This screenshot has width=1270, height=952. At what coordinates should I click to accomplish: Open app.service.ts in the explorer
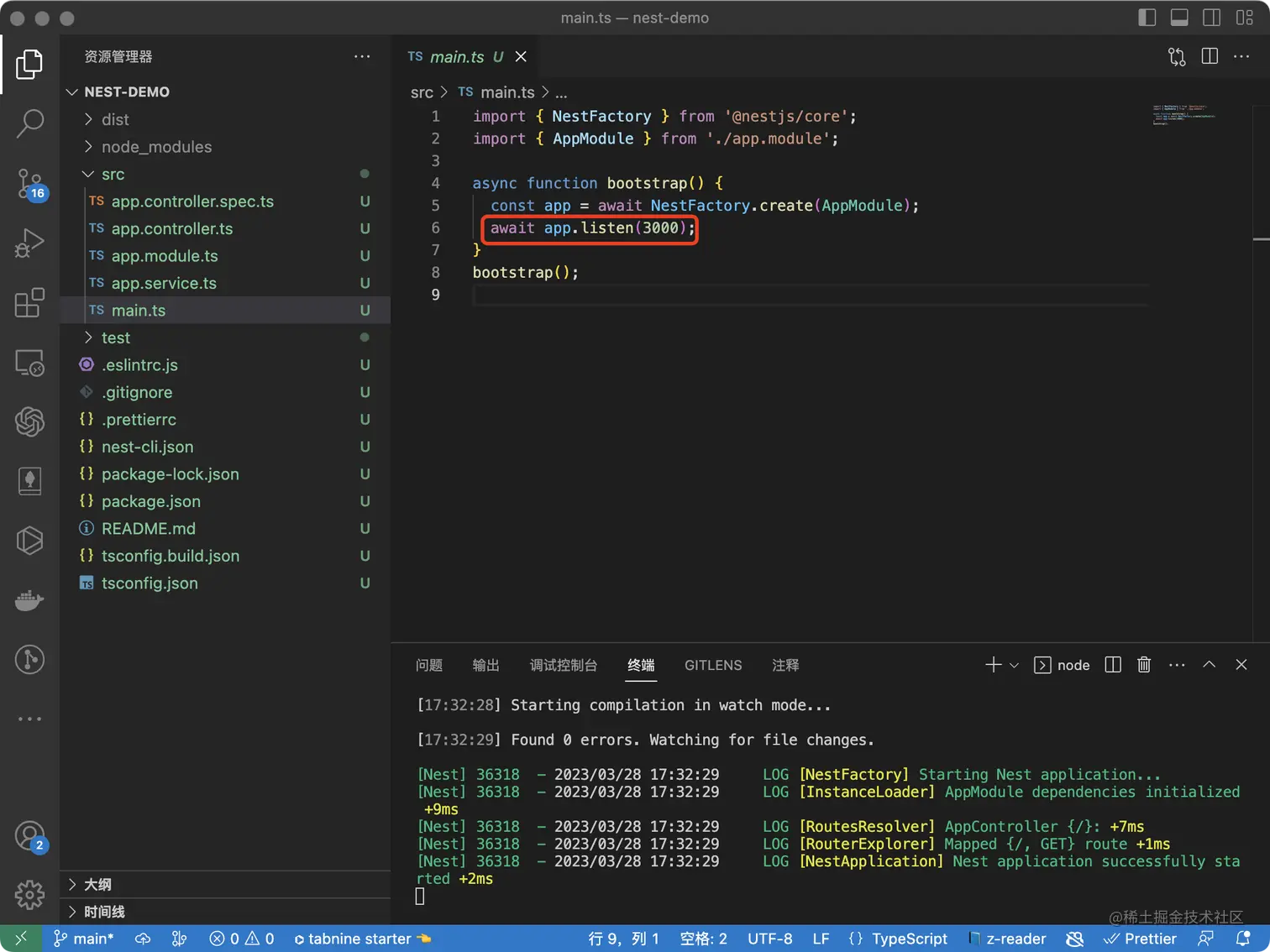click(x=164, y=284)
